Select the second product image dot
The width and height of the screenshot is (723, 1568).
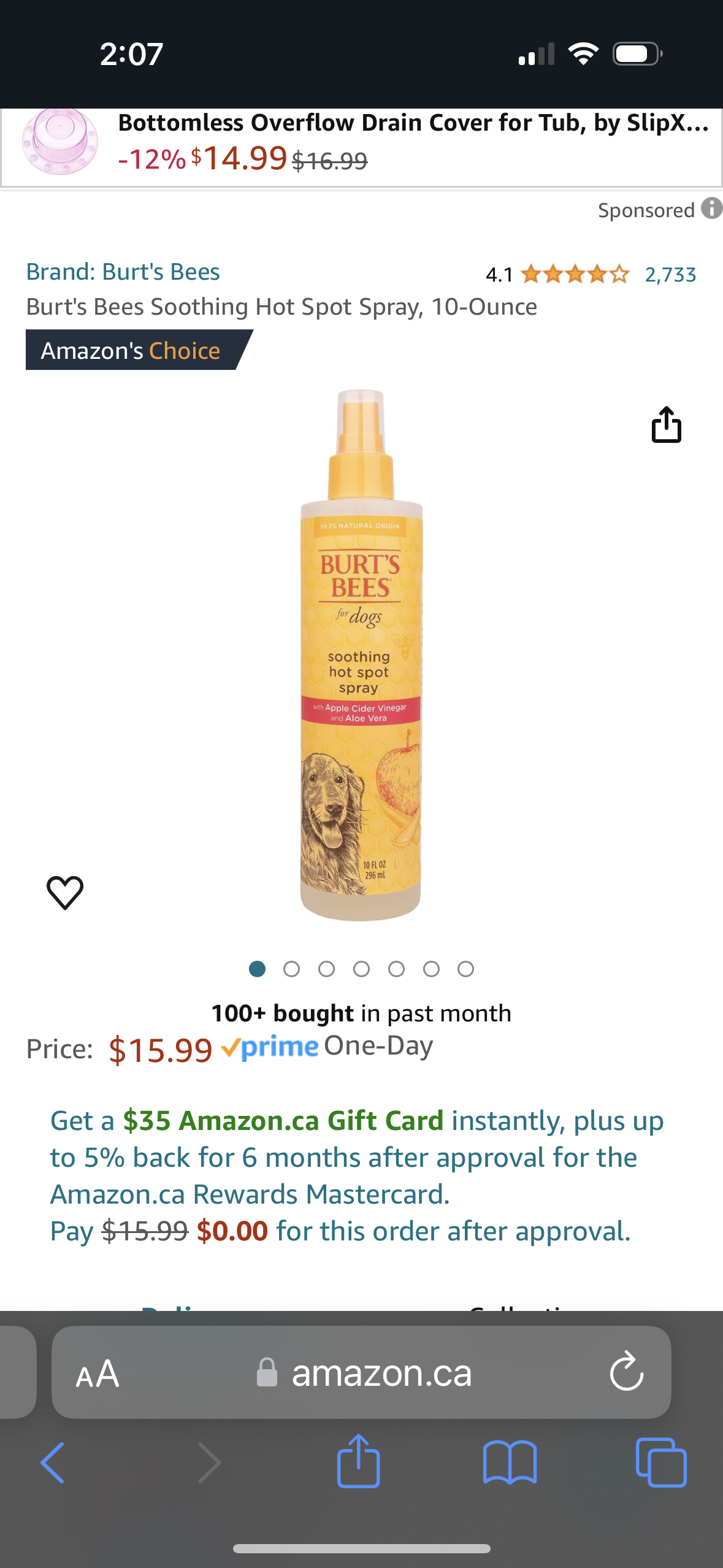click(292, 969)
